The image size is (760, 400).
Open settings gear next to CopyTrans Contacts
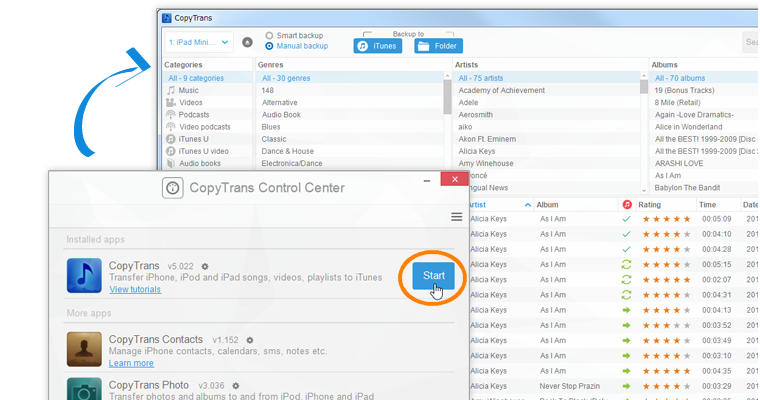pyautogui.click(x=250, y=340)
